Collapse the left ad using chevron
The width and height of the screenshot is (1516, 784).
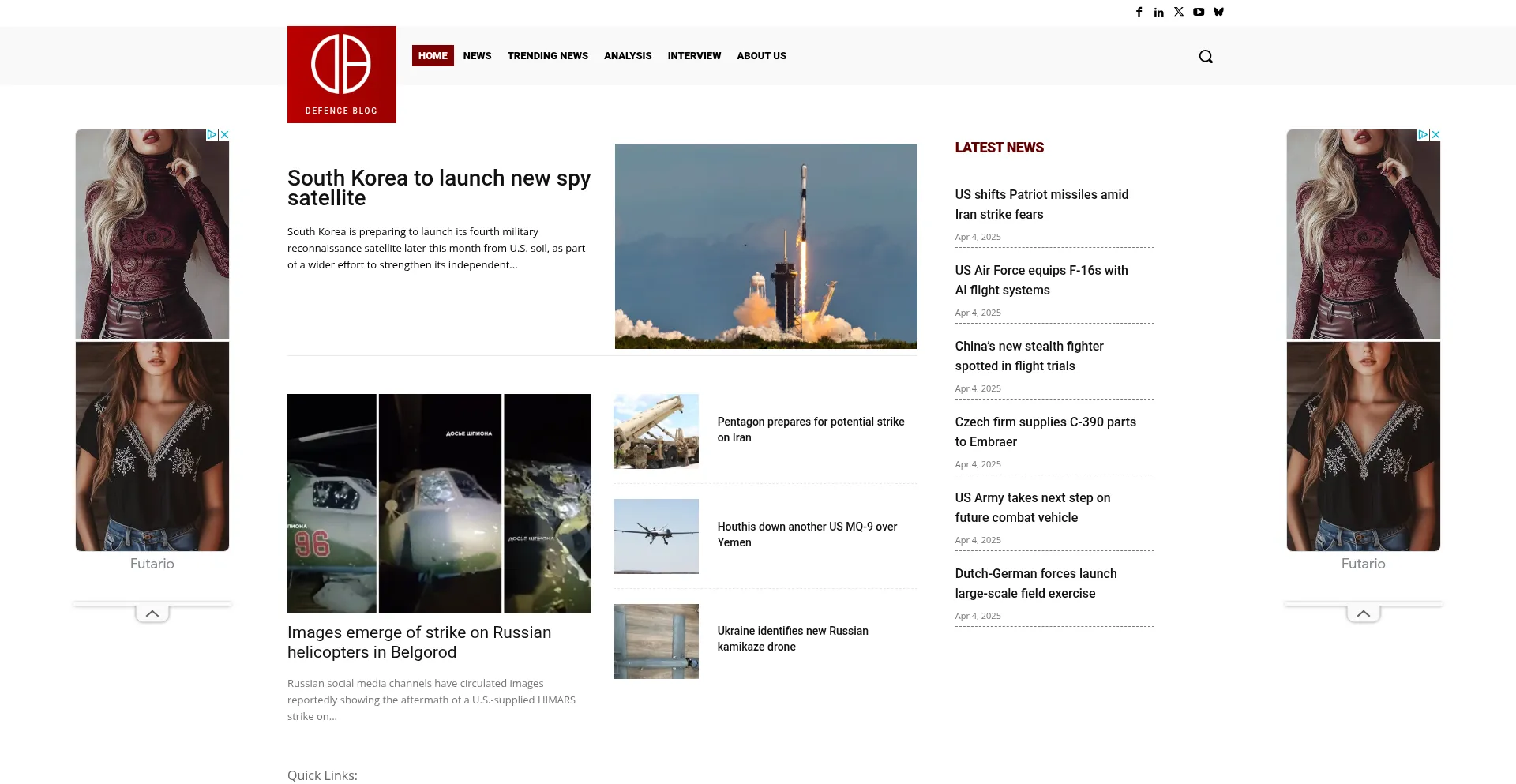click(152, 613)
